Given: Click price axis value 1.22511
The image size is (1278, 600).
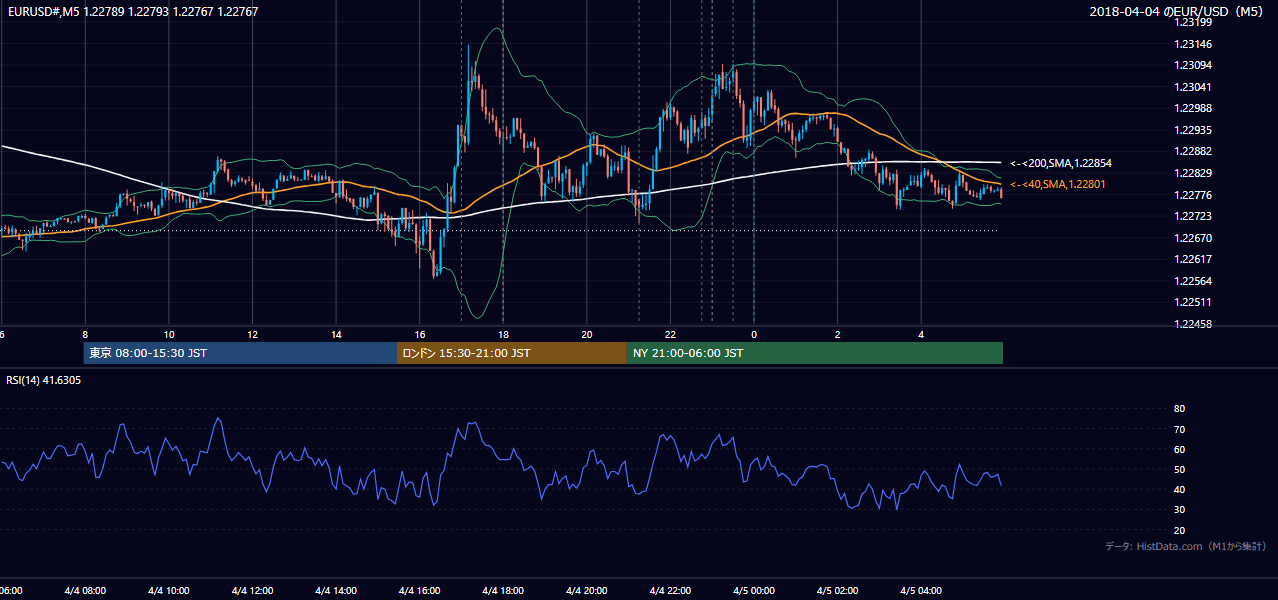Looking at the screenshot, I should (1194, 302).
